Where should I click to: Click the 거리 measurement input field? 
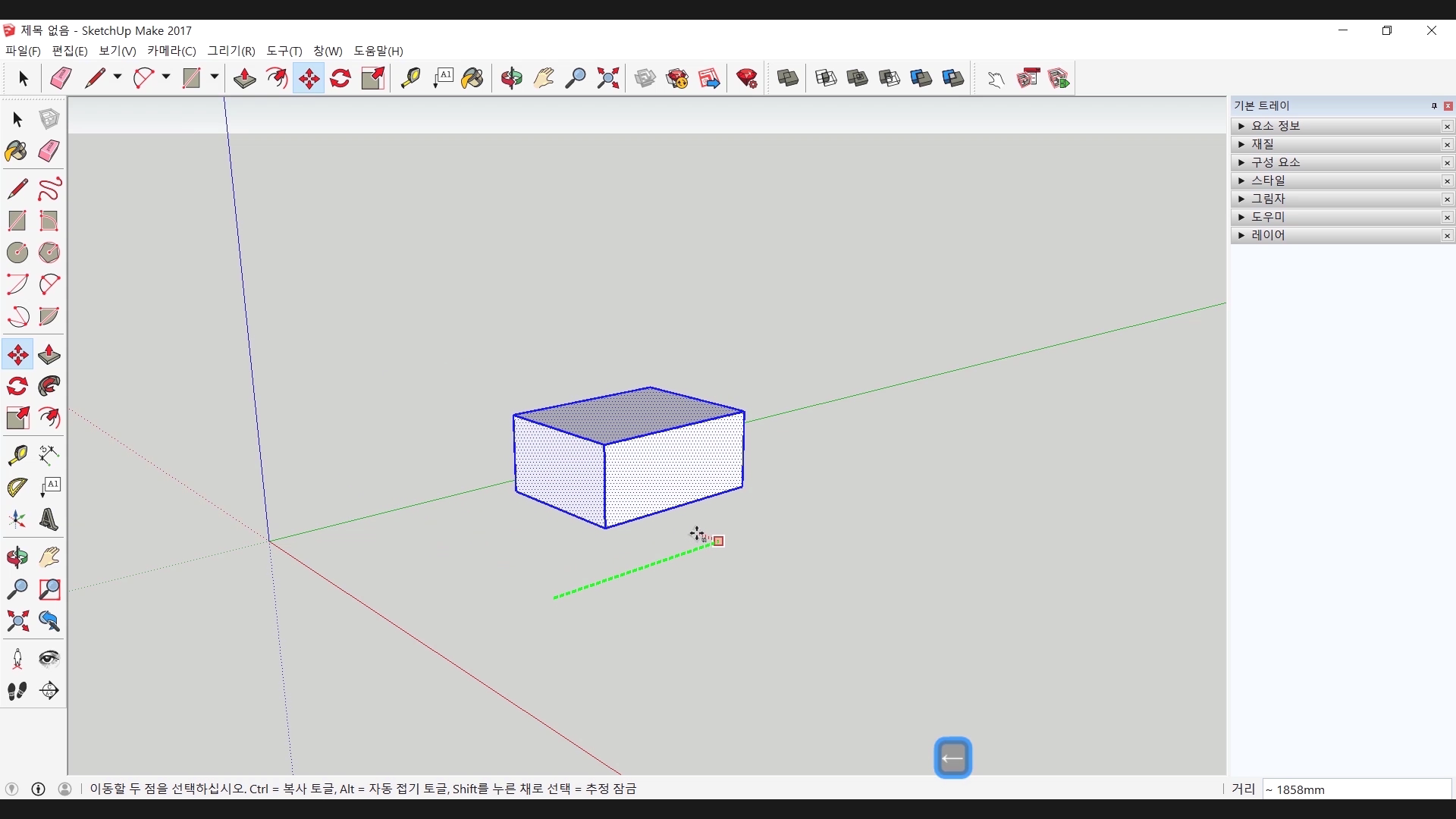(x=1356, y=789)
